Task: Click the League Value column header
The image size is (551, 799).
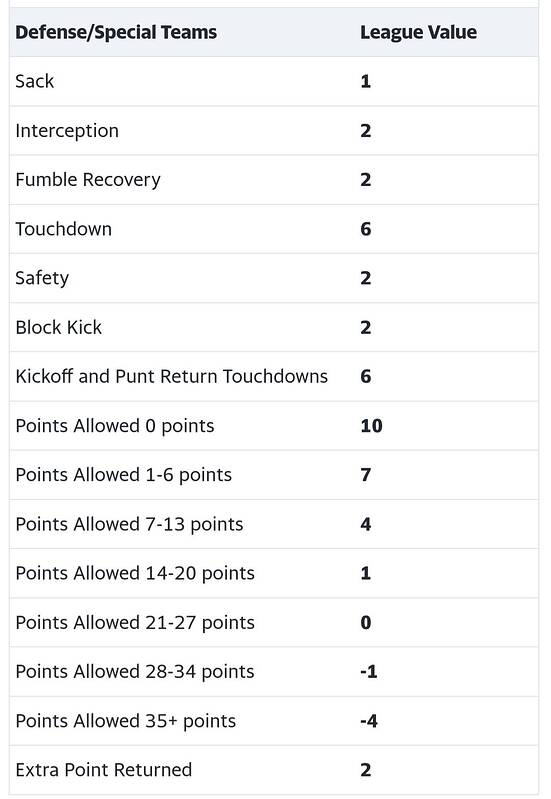Action: click(418, 32)
